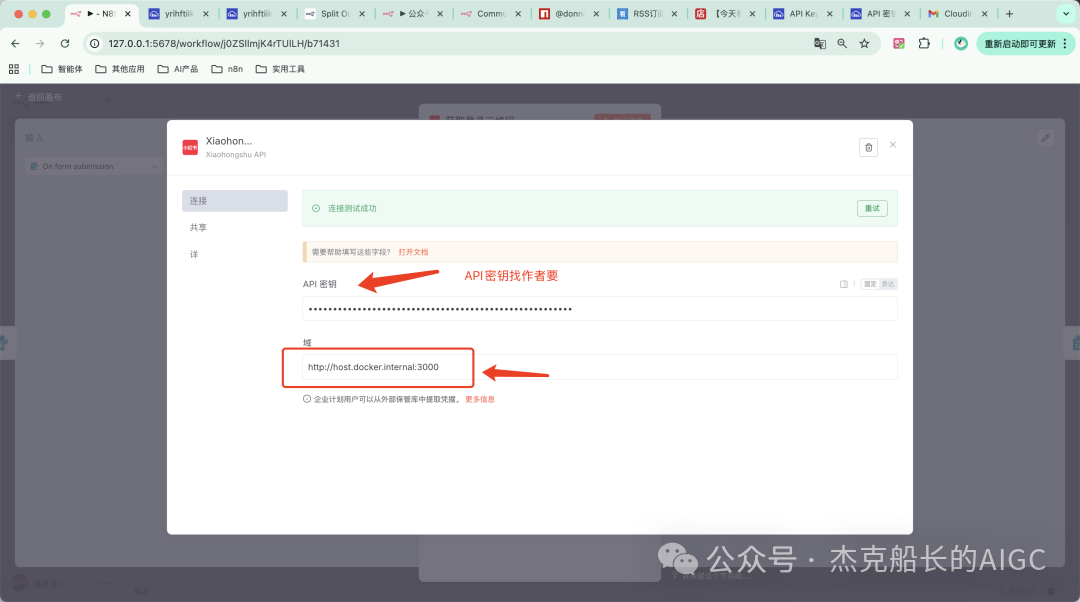Switch to the @donn browser tab
The width and height of the screenshot is (1080, 602).
point(569,14)
